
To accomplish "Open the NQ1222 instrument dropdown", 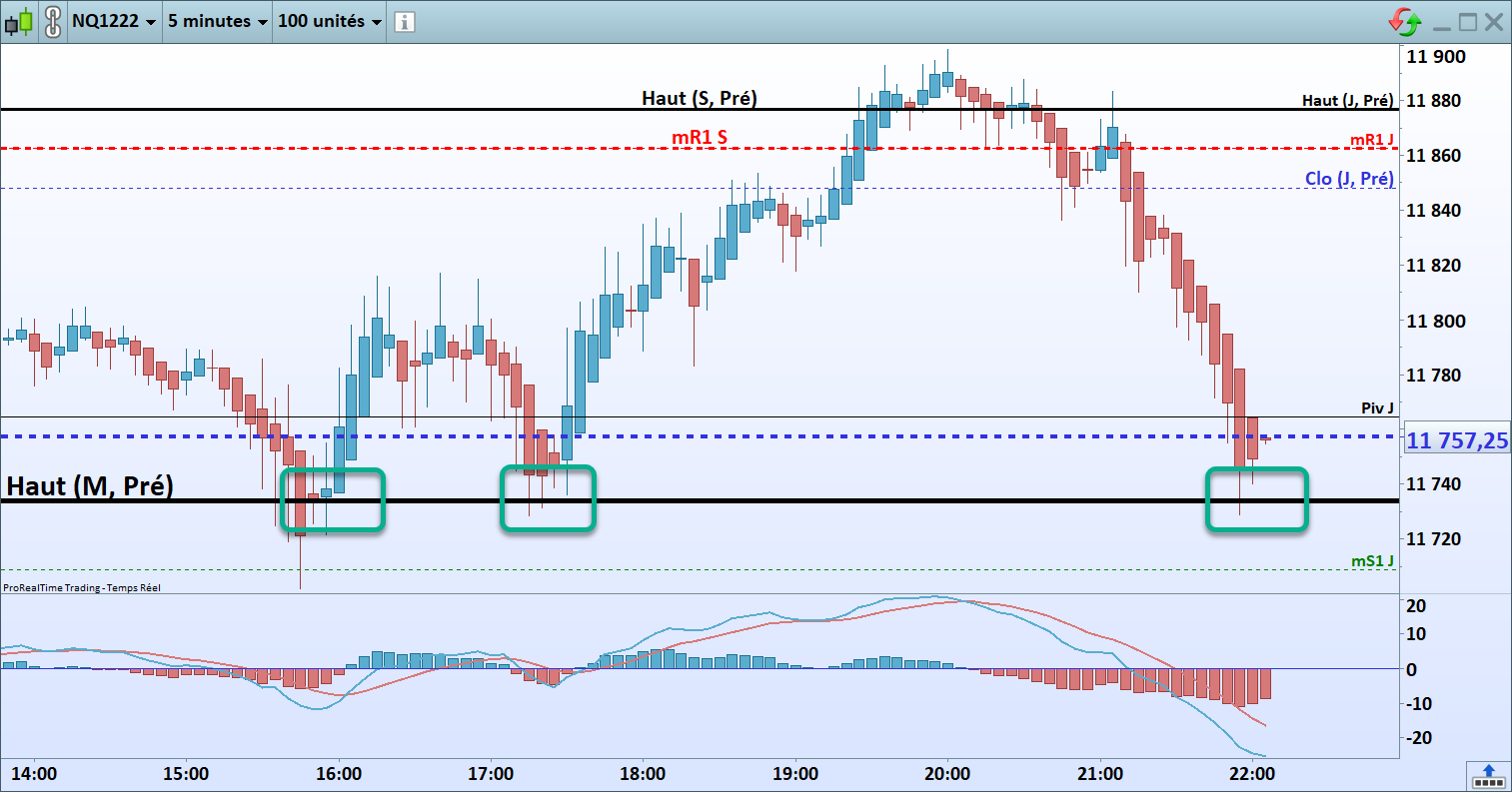I will pyautogui.click(x=114, y=21).
